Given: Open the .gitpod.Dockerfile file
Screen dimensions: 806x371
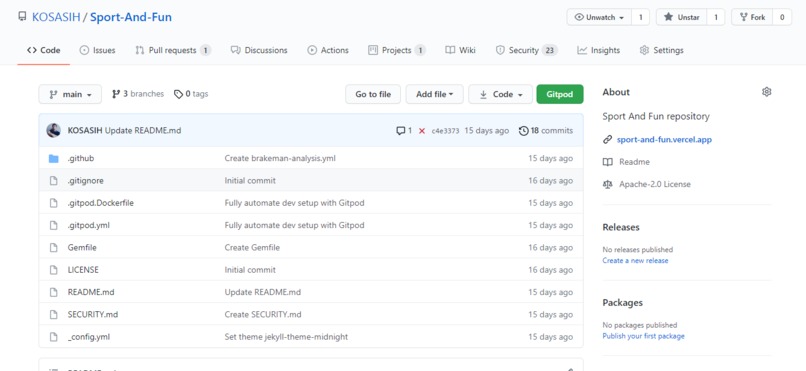Looking at the screenshot, I should tap(100, 203).
